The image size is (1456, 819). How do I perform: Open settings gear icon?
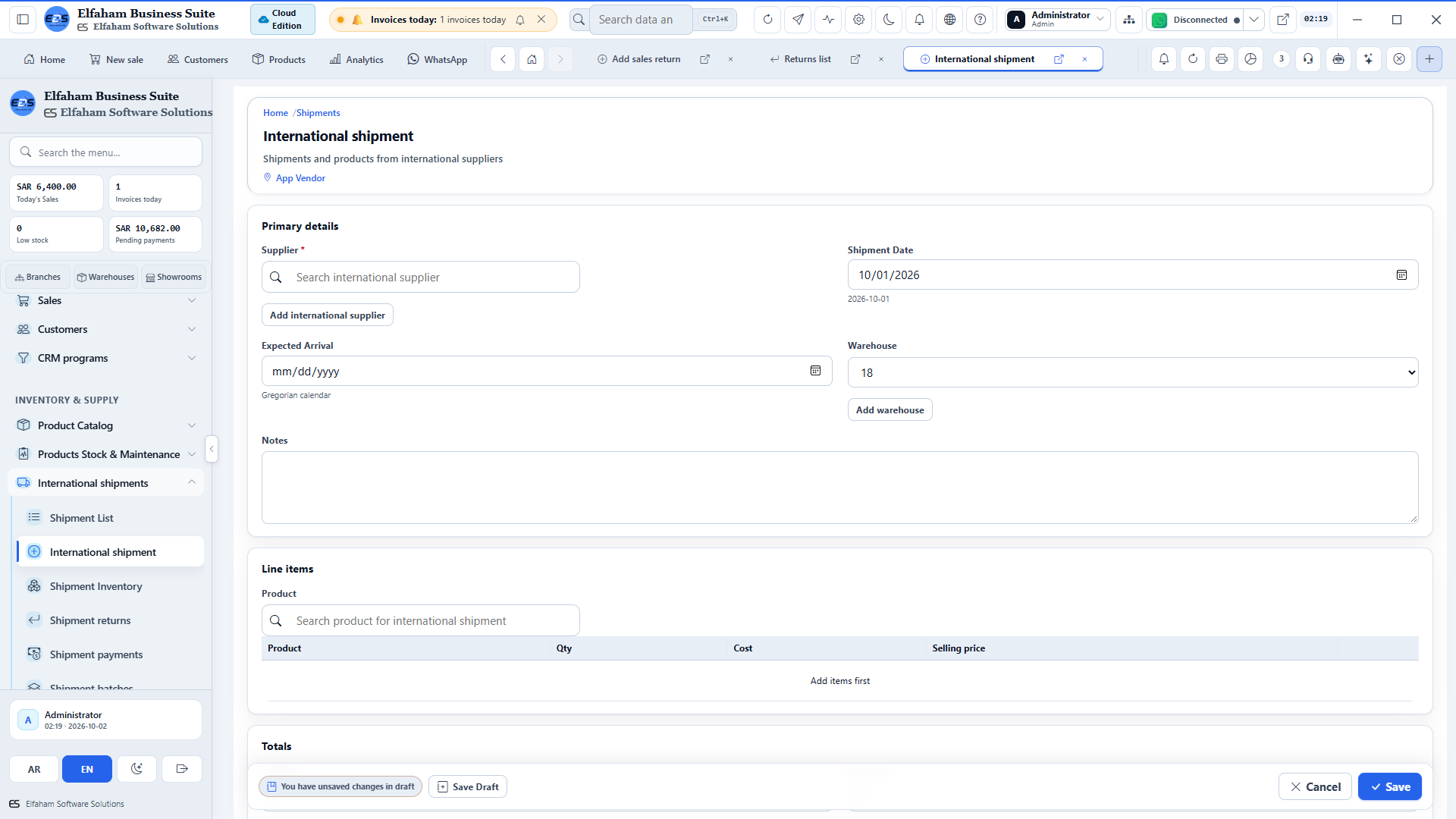tap(858, 20)
